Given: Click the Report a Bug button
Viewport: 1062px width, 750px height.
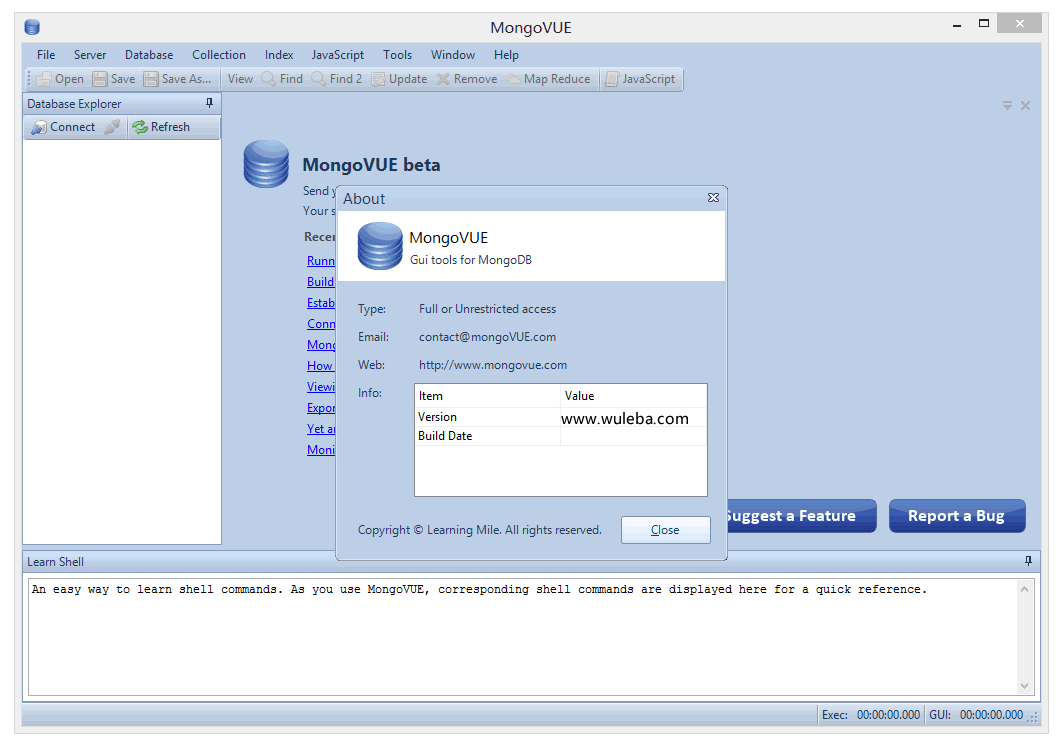Looking at the screenshot, I should pyautogui.click(x=956, y=516).
